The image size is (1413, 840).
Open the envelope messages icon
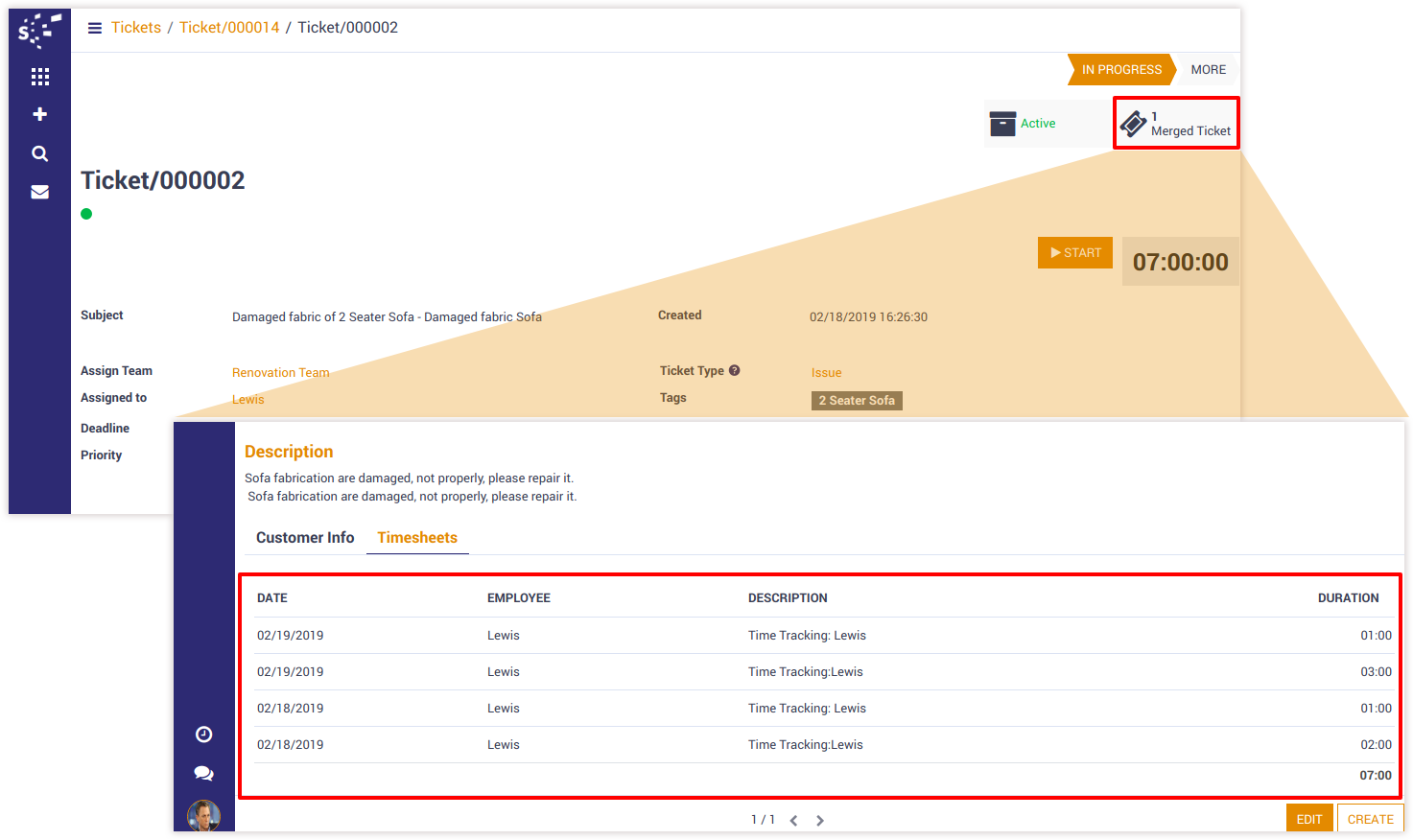coord(39,192)
